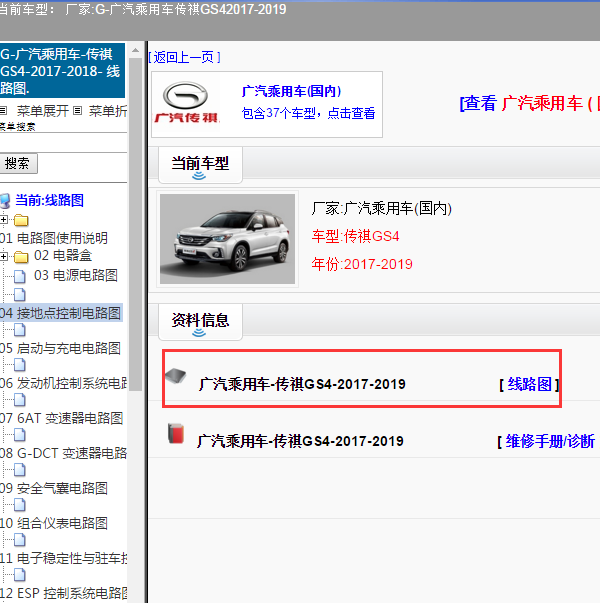Viewport: 600px width, 603px height.
Task: Click the folder icon beside 02 电器盒
Action: pos(22,256)
